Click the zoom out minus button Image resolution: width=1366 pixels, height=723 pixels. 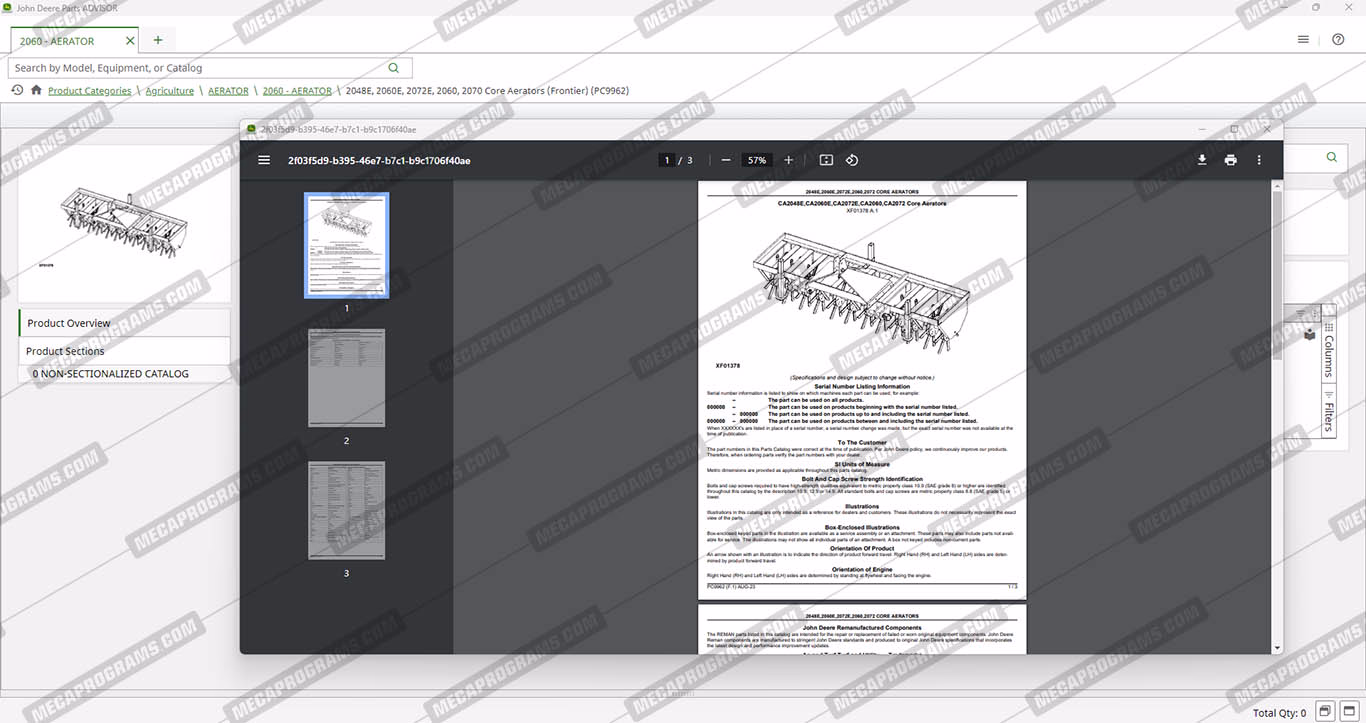coord(726,160)
